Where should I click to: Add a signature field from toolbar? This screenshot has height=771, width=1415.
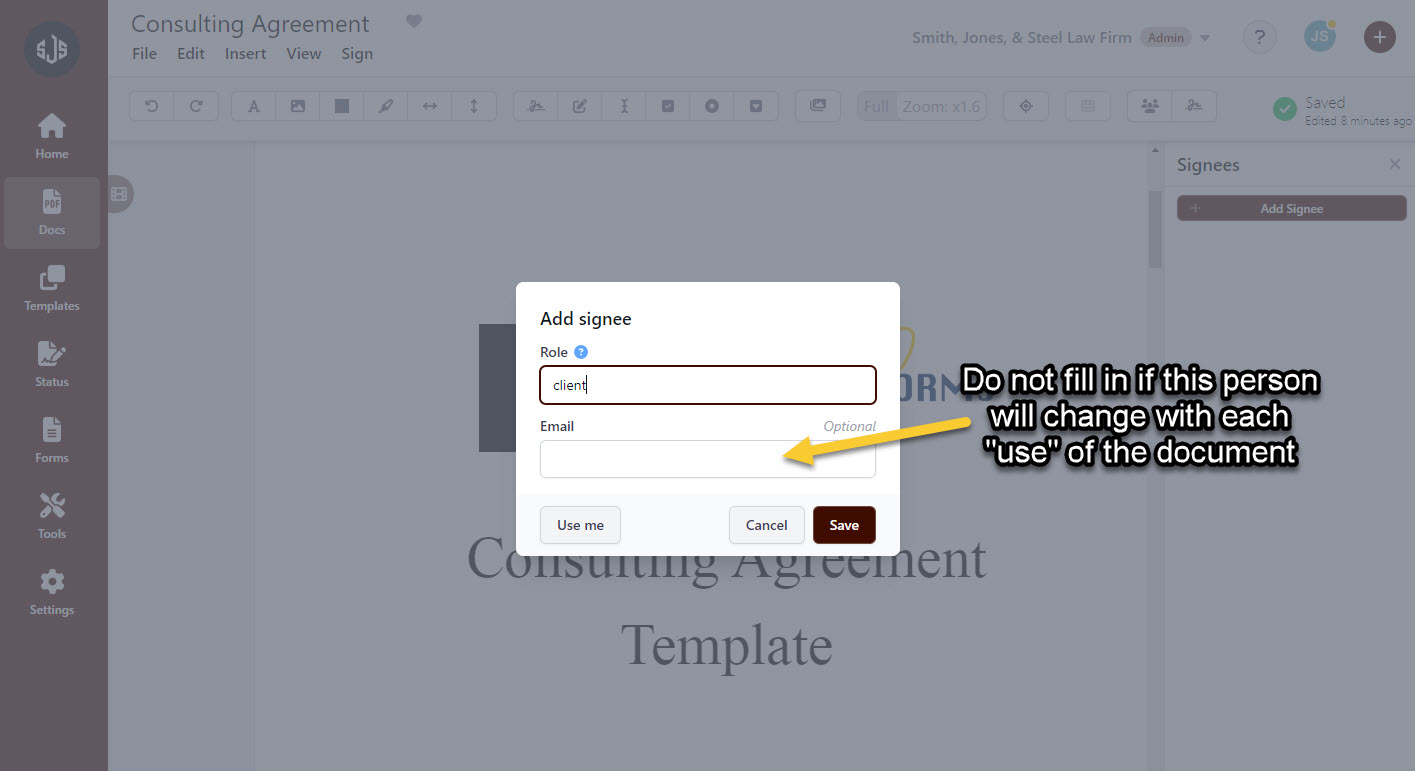[536, 106]
